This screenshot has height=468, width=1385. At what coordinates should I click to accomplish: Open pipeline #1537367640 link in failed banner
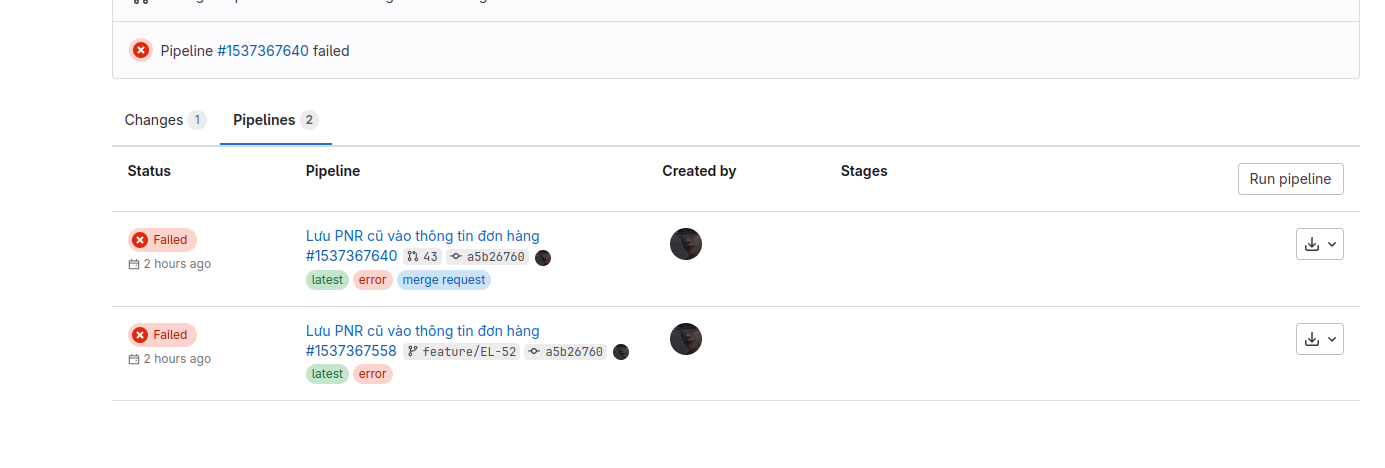[x=263, y=50]
